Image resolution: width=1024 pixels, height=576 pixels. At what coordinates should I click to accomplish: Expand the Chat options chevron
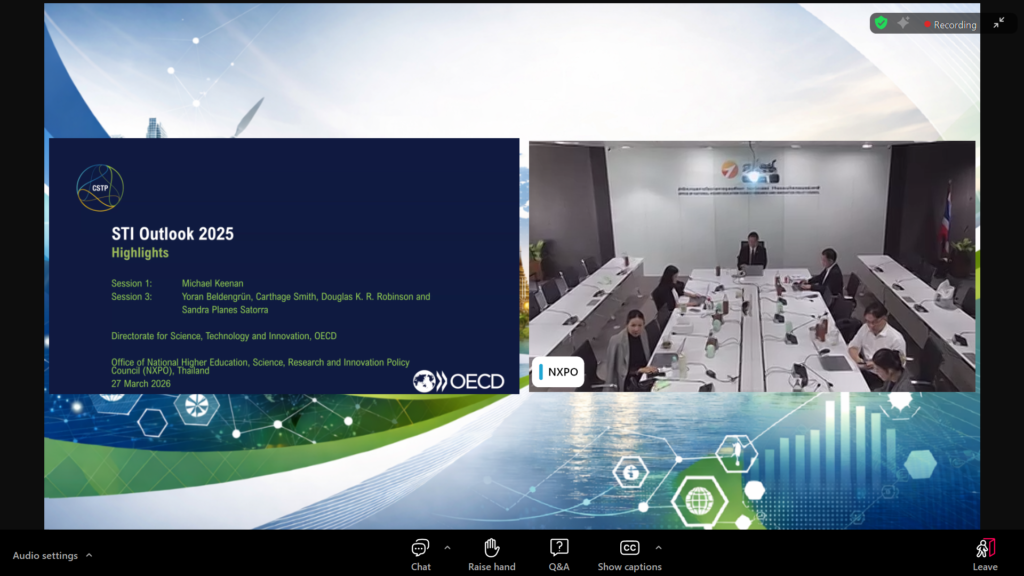point(447,547)
